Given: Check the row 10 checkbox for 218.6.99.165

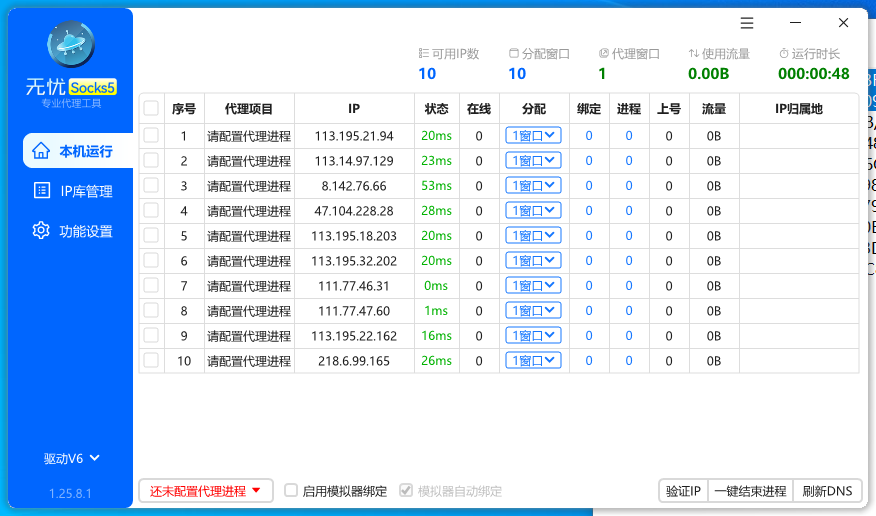Looking at the screenshot, I should coord(151,361).
